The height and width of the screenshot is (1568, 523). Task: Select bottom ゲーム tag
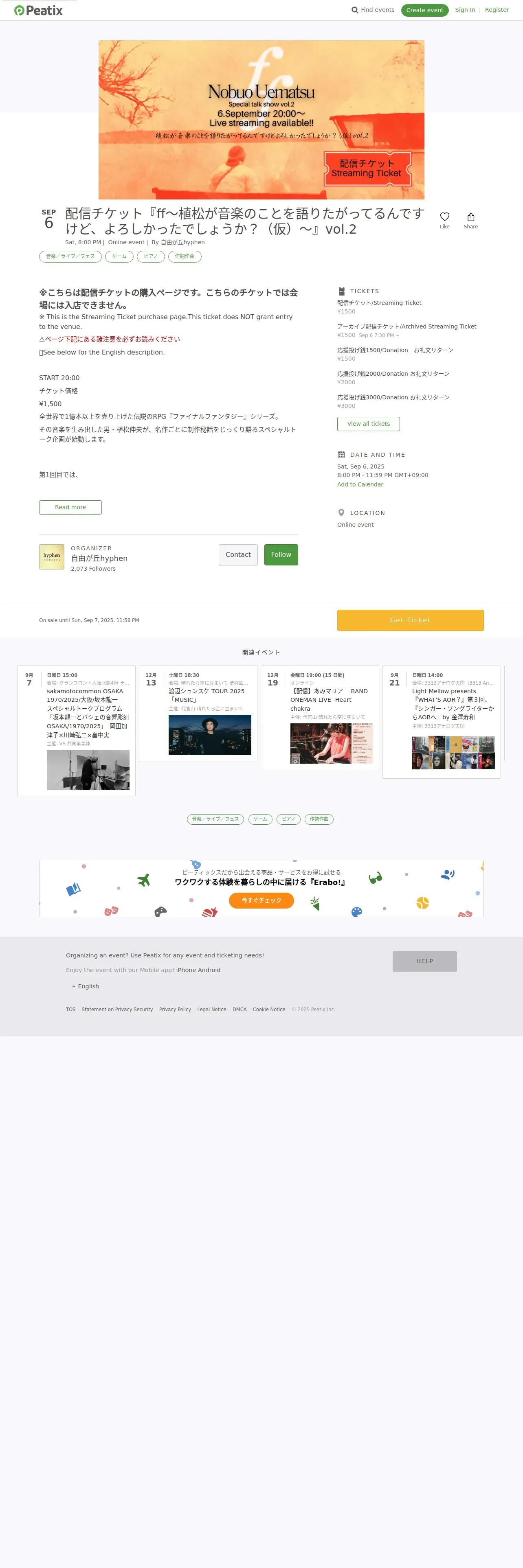pyautogui.click(x=261, y=819)
